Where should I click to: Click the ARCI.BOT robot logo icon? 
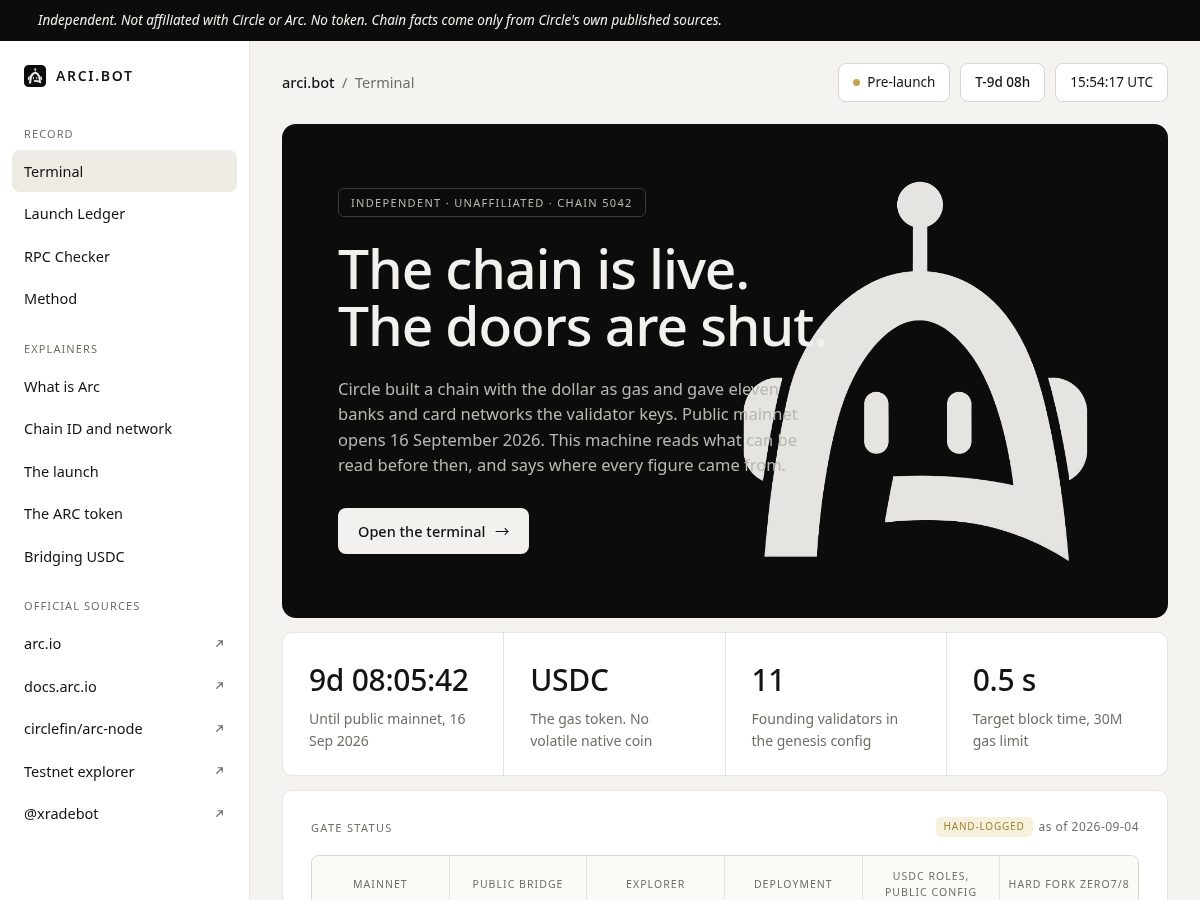coord(35,76)
